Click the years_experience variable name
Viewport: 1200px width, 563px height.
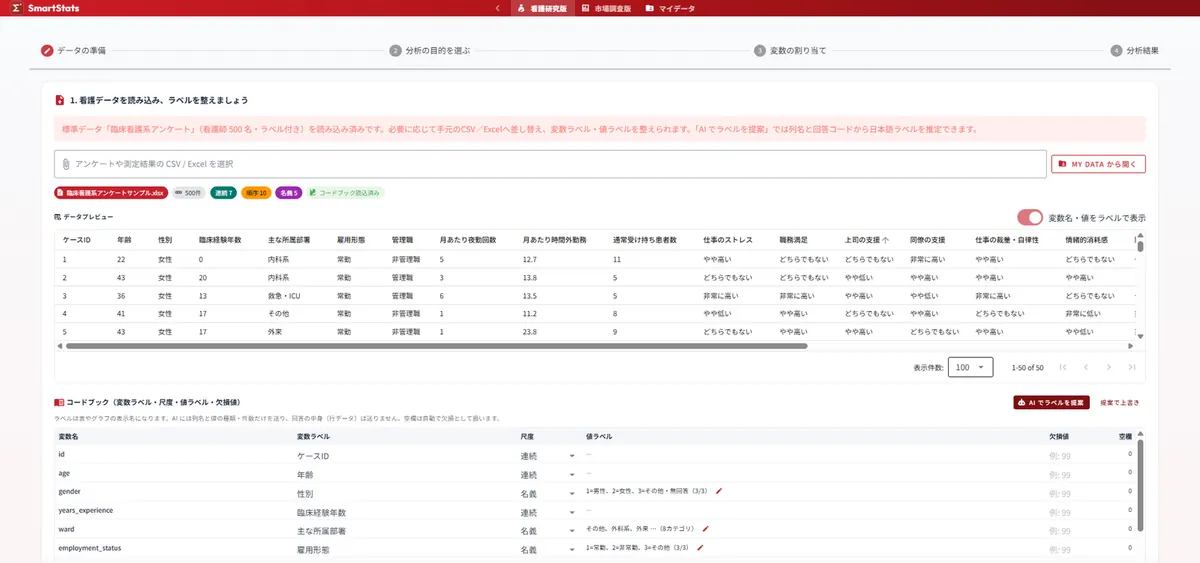click(x=86, y=510)
